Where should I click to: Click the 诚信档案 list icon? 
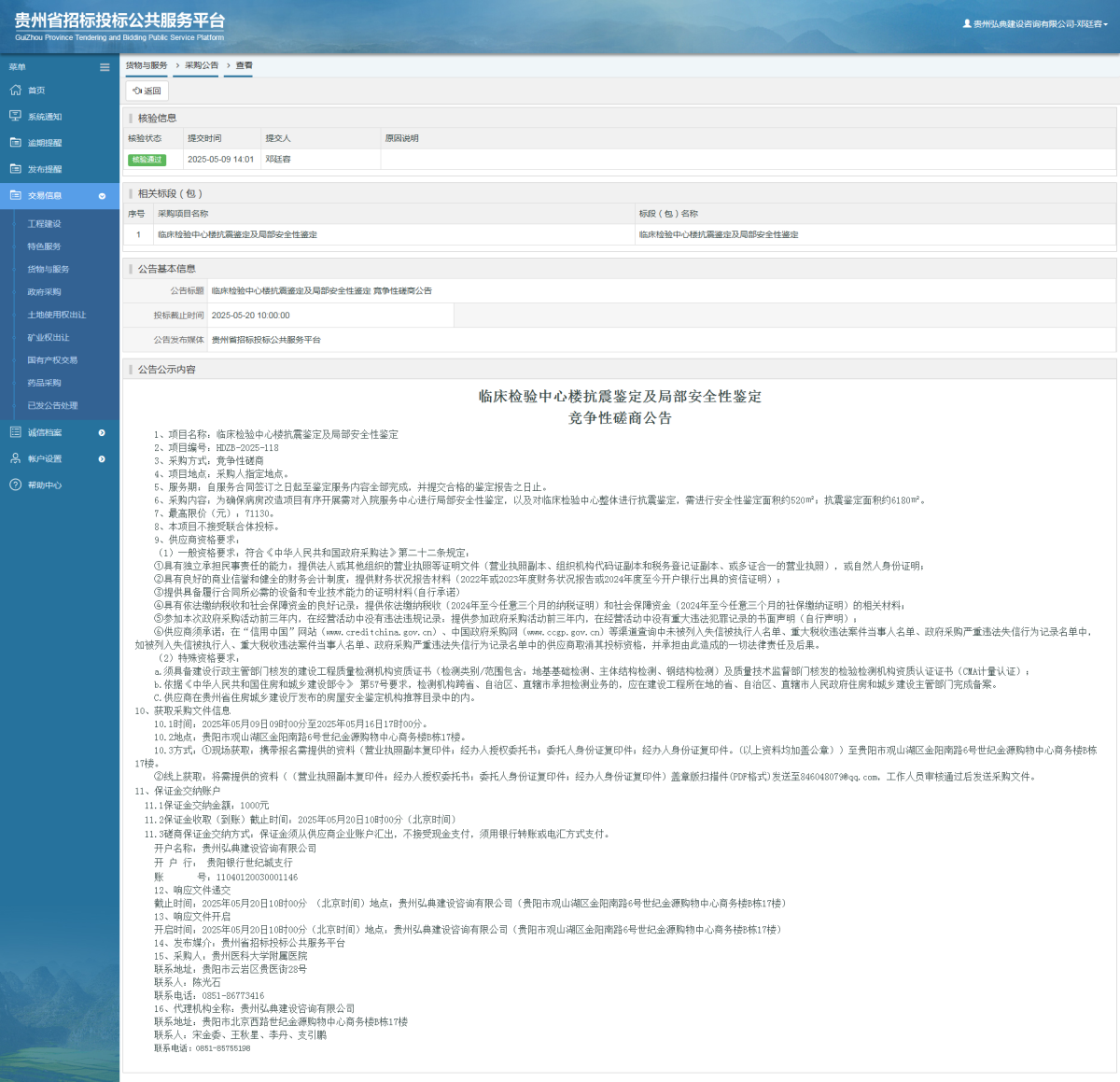[x=15, y=432]
